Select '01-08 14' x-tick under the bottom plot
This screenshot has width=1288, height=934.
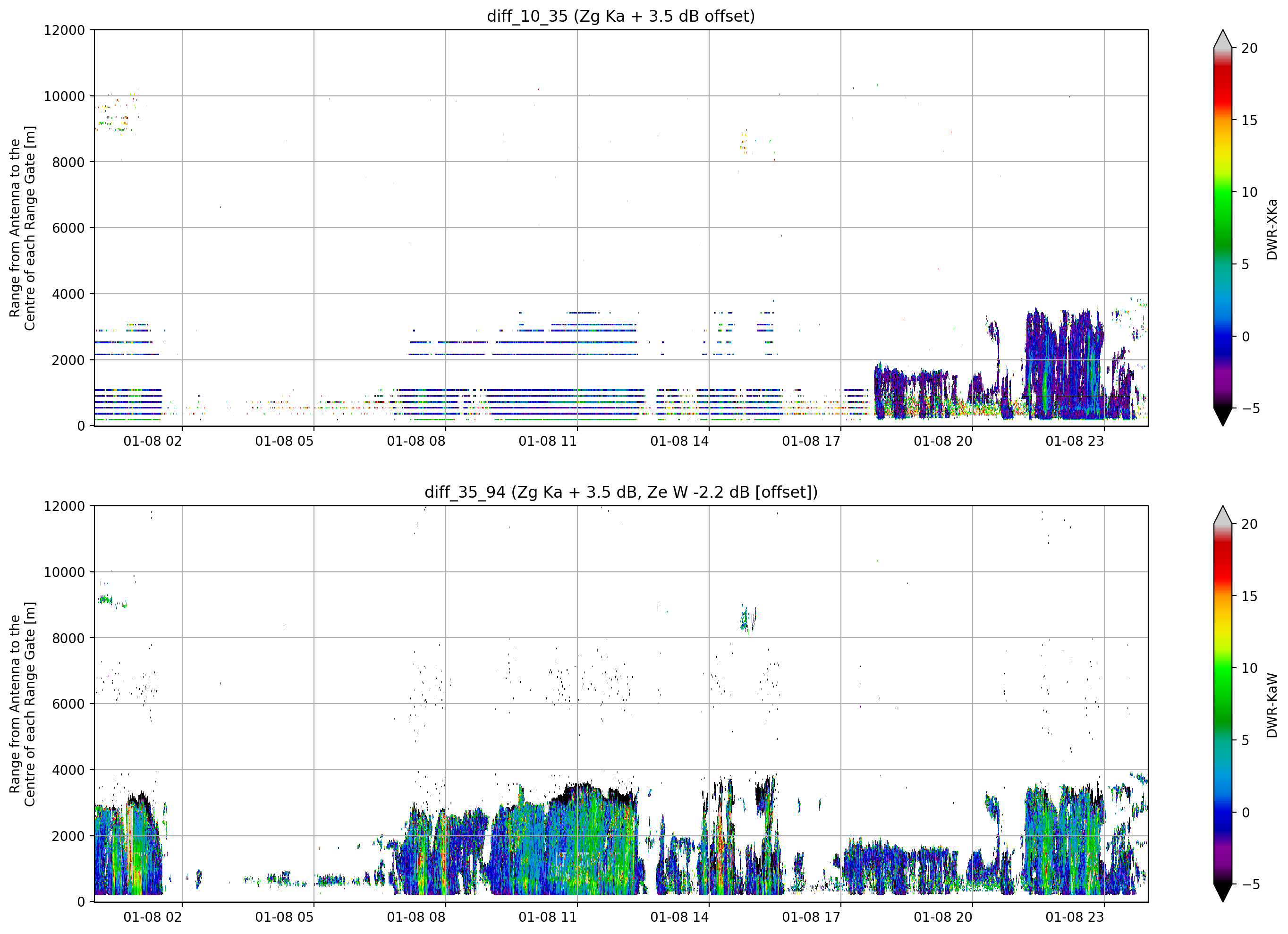coord(680,917)
